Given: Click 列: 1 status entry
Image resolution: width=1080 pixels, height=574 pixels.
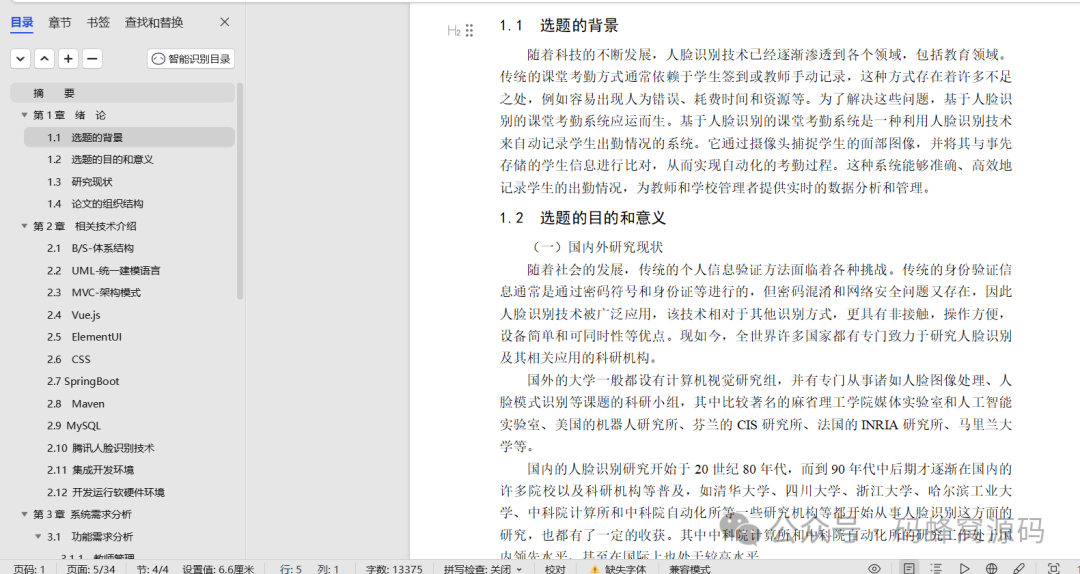Looking at the screenshot, I should tap(327, 568).
